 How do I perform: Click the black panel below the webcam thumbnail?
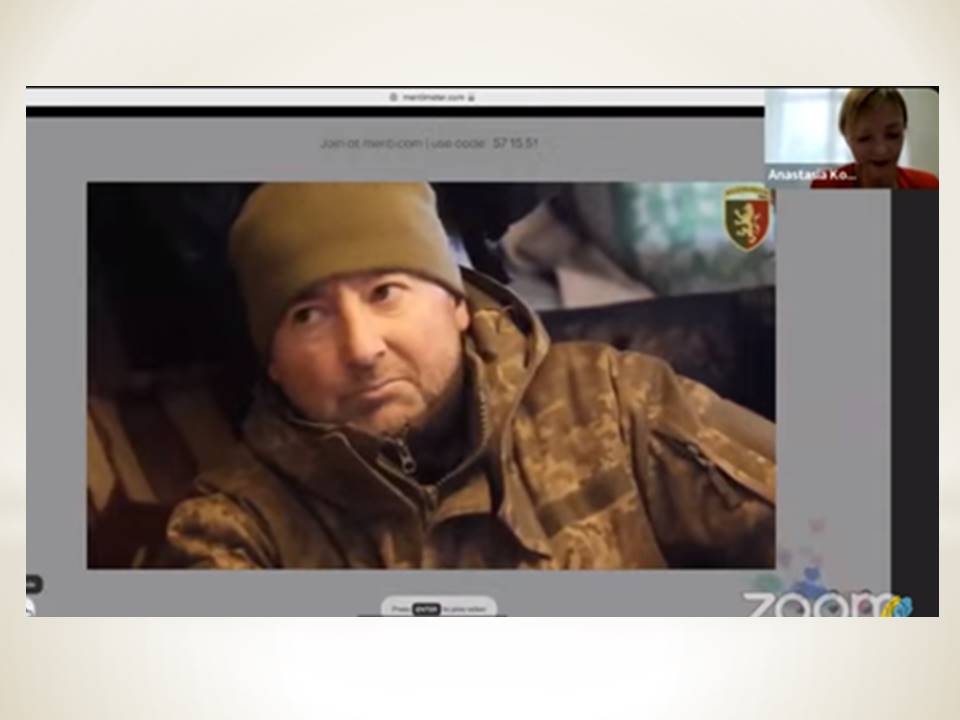(914, 400)
